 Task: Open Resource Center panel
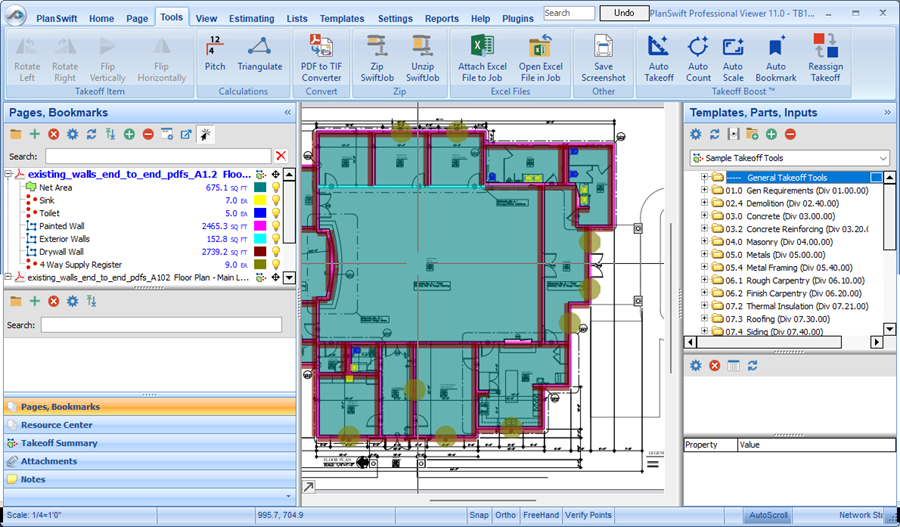point(150,425)
